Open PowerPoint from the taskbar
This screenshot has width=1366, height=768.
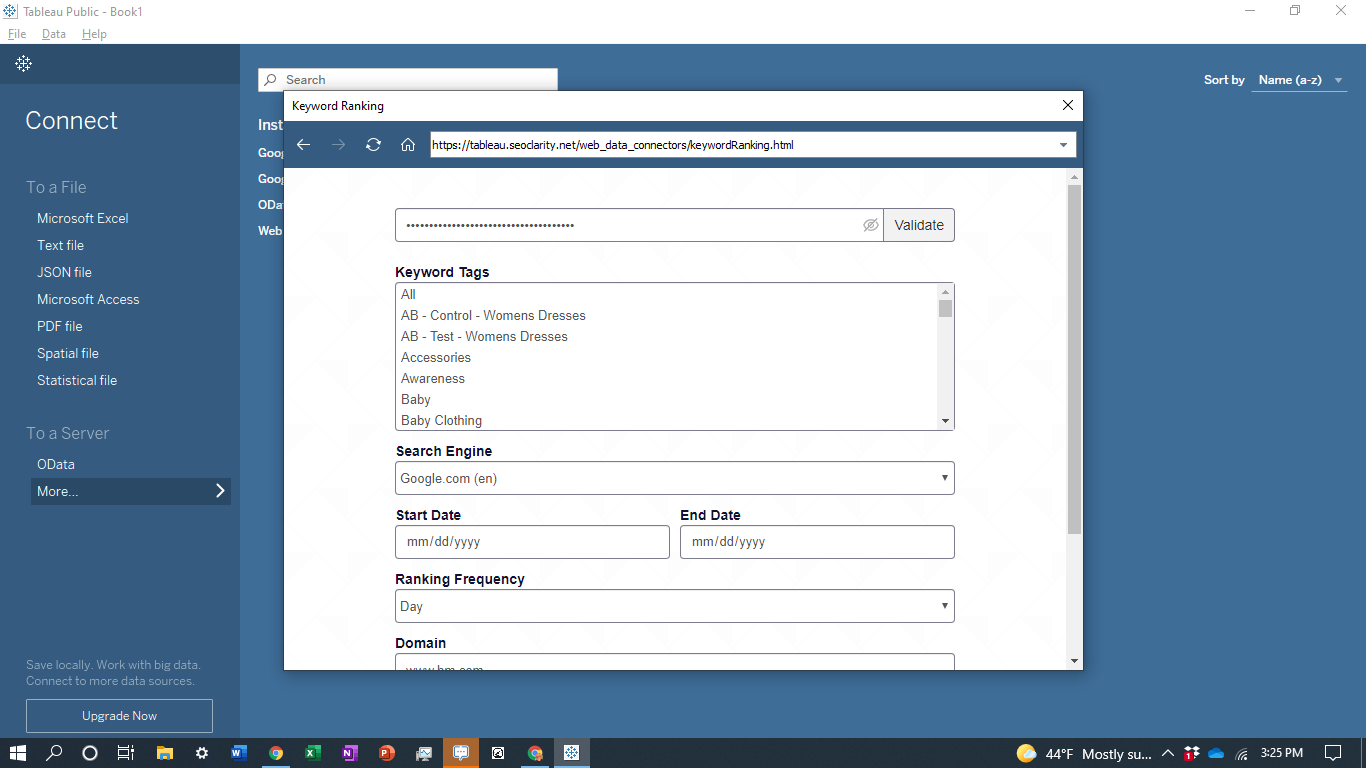tap(387, 753)
